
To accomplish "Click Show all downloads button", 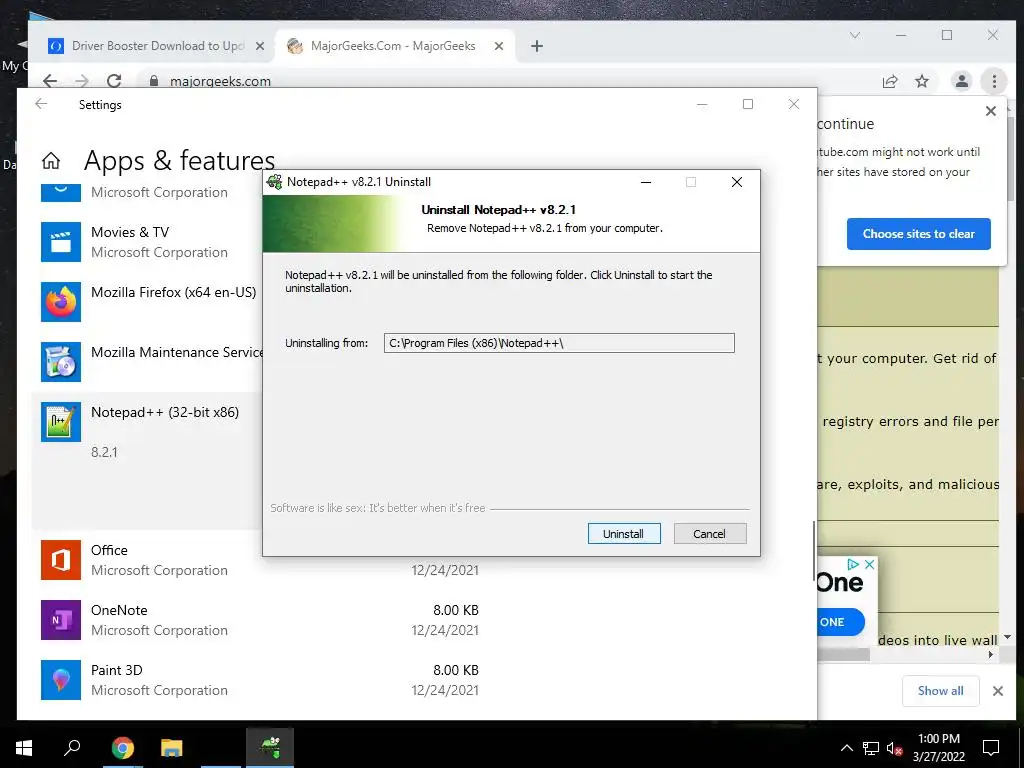I will coord(940,691).
